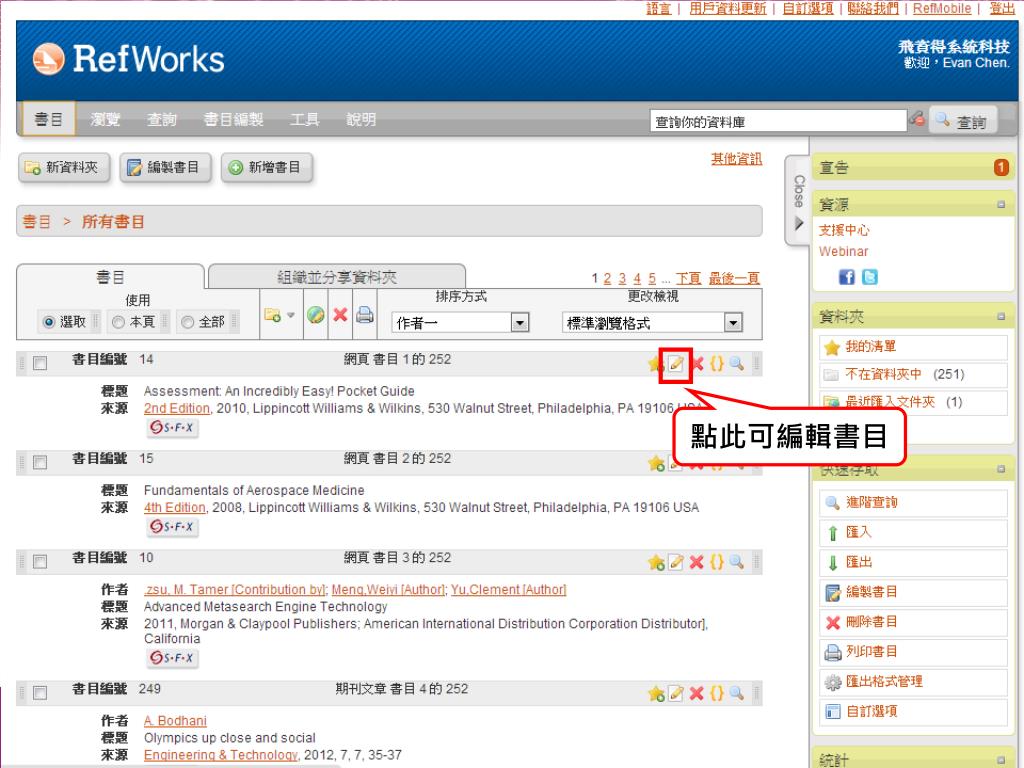Collapse the 統計 sidebar panel
Screen dimensions: 1024x768
[1001, 760]
